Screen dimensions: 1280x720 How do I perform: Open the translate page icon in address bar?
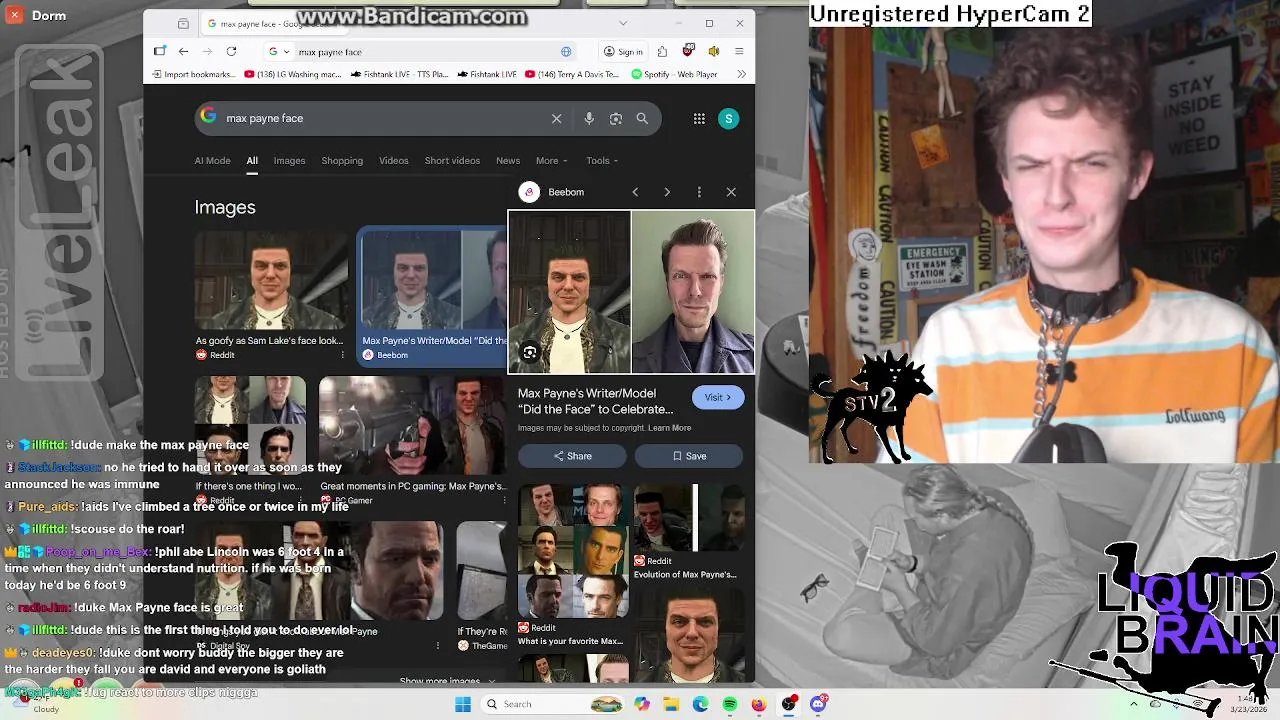566,51
